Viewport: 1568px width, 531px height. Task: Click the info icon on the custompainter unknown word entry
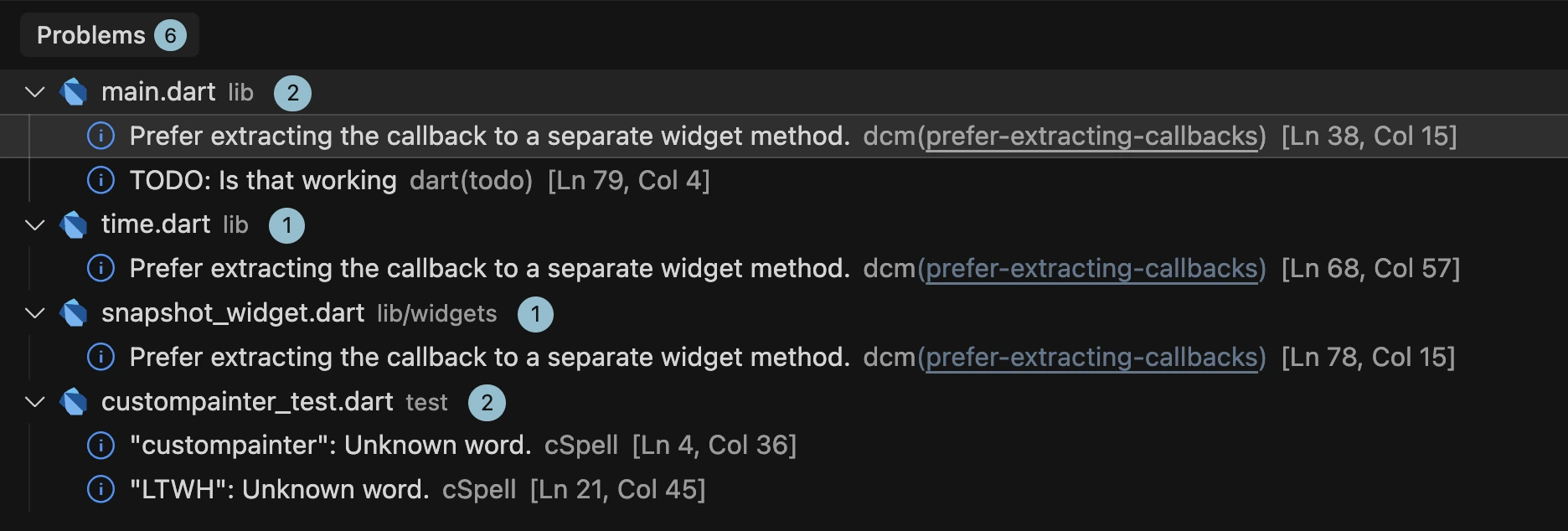(101, 445)
